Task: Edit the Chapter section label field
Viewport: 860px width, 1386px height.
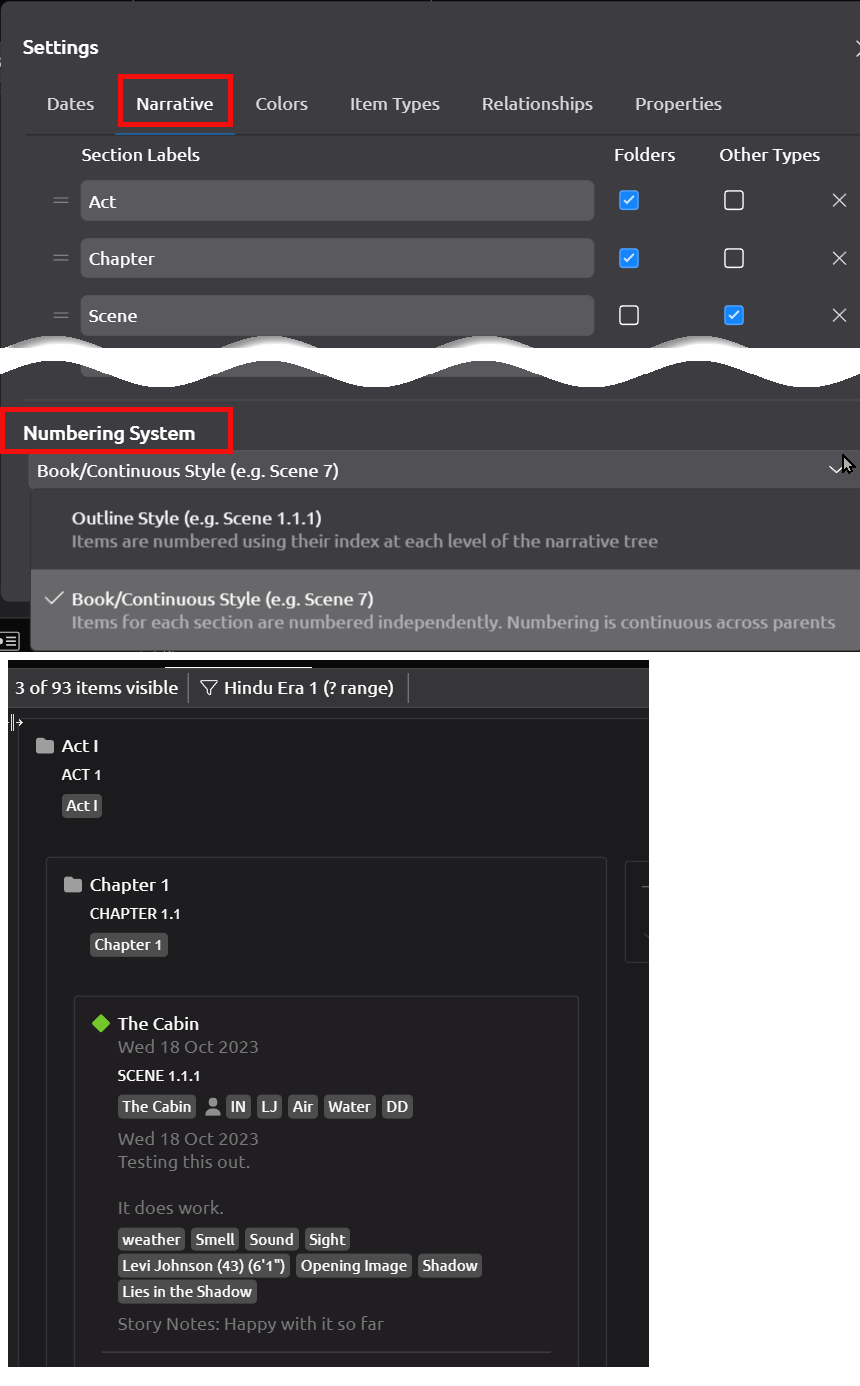Action: click(x=337, y=258)
